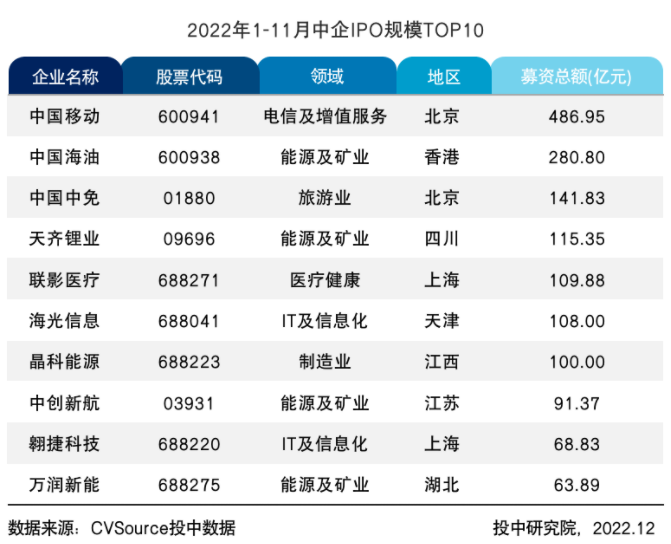Click region cell 江西
Image resolution: width=671 pixels, height=544 pixels.
click(x=442, y=362)
